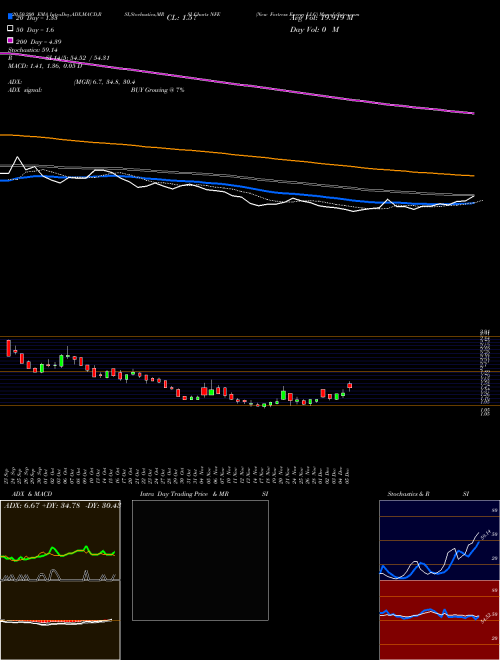Click the white 50 Day legend swatch
Image resolution: width=500 pixels, height=660 pixels.
click(x=10, y=29)
